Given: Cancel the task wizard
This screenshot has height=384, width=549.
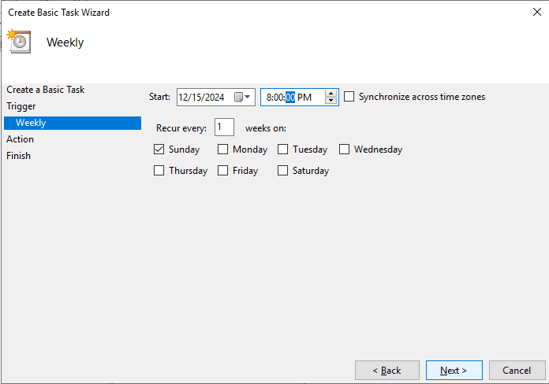Looking at the screenshot, I should click(x=517, y=370).
